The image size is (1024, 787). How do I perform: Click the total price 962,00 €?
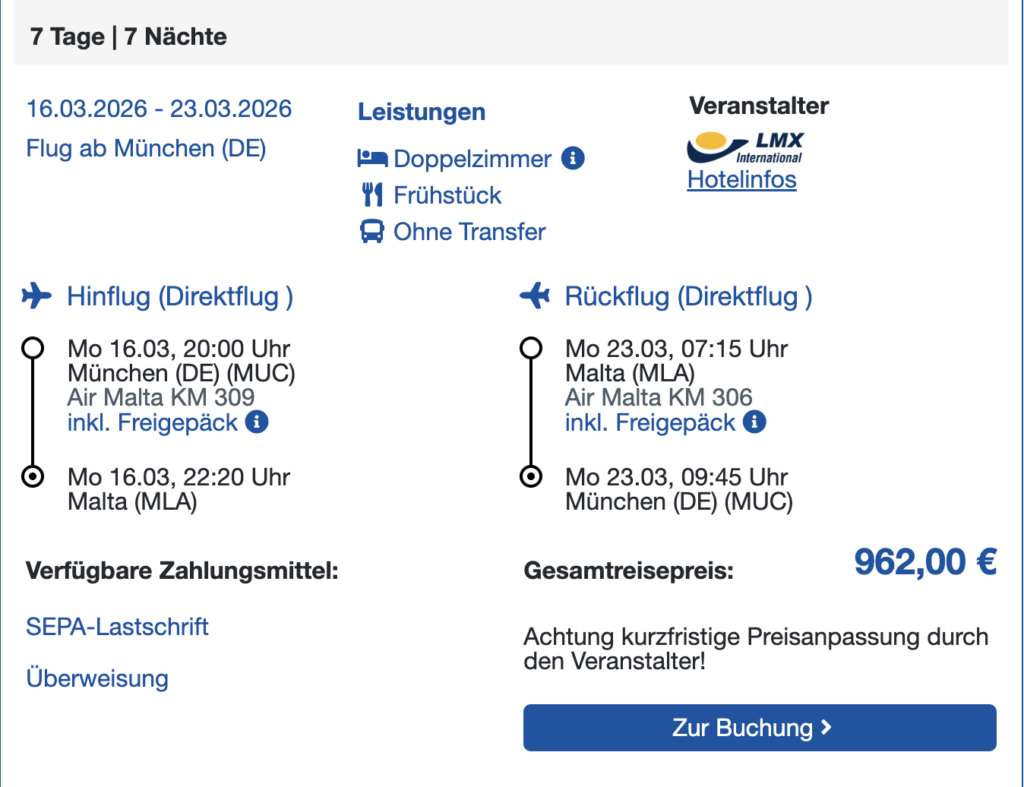click(x=925, y=562)
